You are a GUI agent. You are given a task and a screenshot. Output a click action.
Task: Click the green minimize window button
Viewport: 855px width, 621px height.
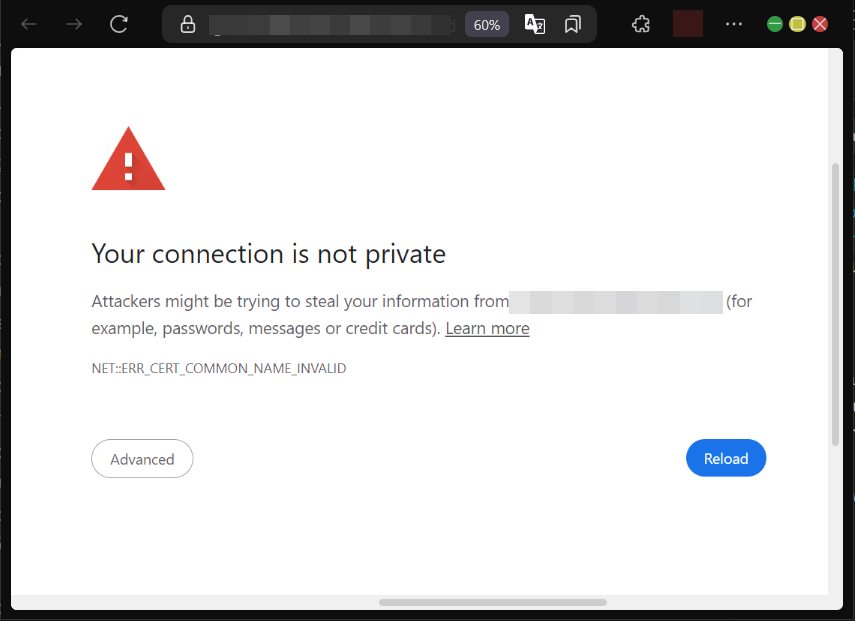tap(775, 24)
